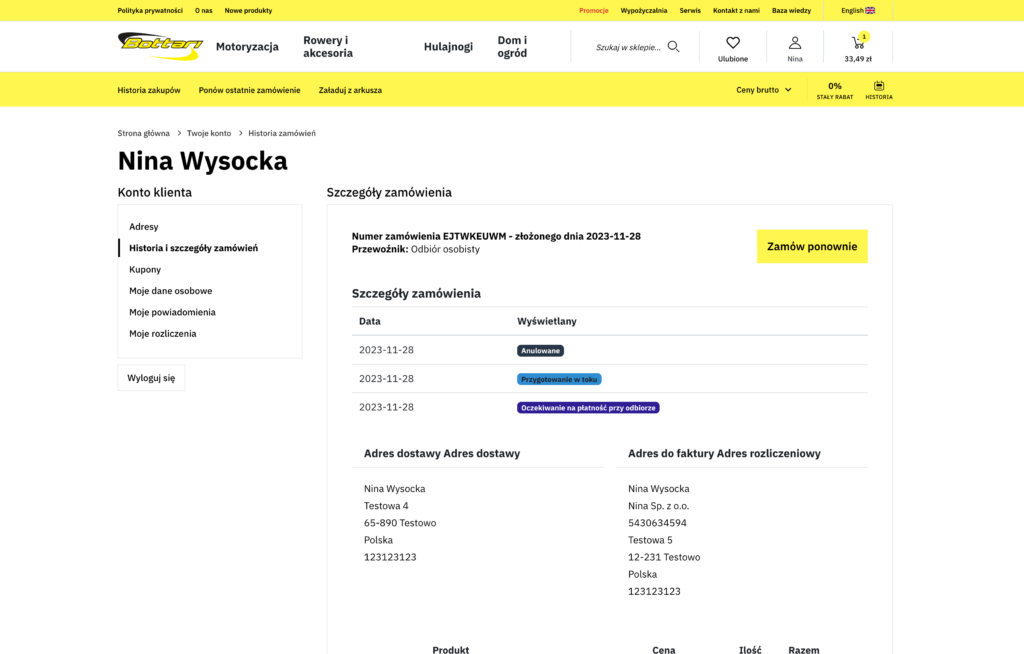Expand the Ceny brutto dropdown
1024x654 pixels.
(x=764, y=90)
